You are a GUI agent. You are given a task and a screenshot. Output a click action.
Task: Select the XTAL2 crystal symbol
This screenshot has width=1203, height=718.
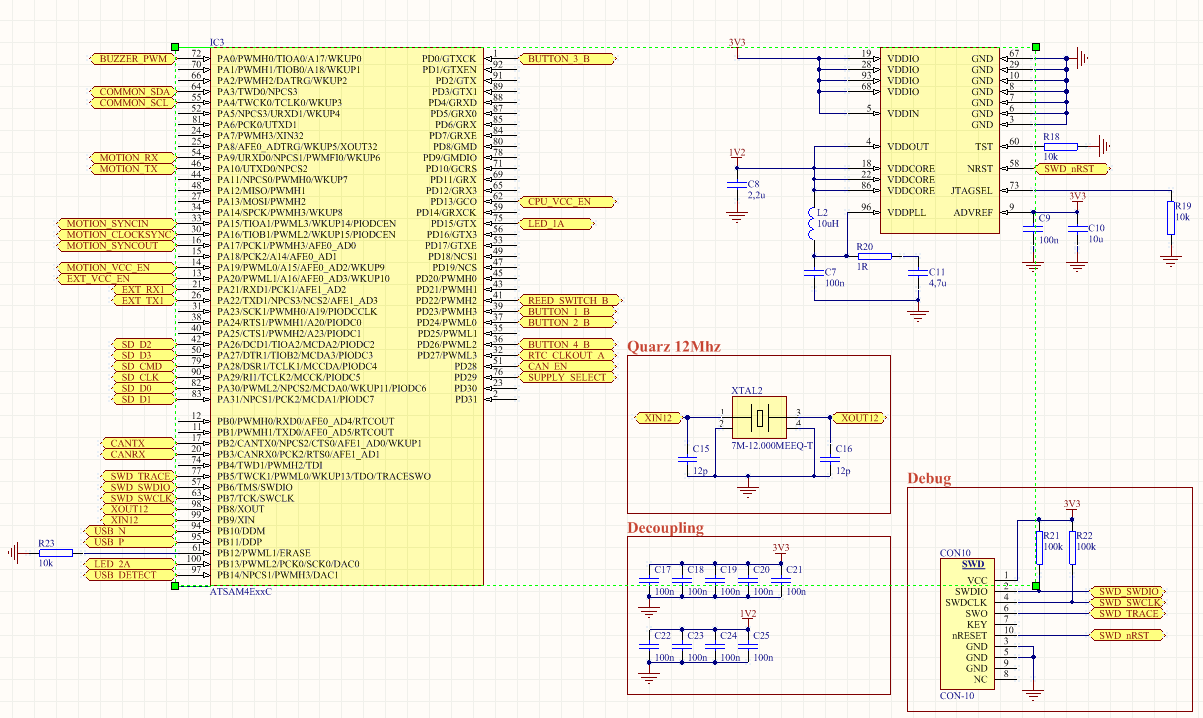[x=761, y=417]
